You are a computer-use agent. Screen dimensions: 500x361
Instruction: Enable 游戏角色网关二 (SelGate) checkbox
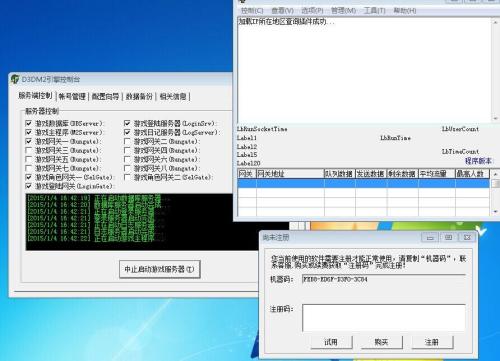[127, 177]
